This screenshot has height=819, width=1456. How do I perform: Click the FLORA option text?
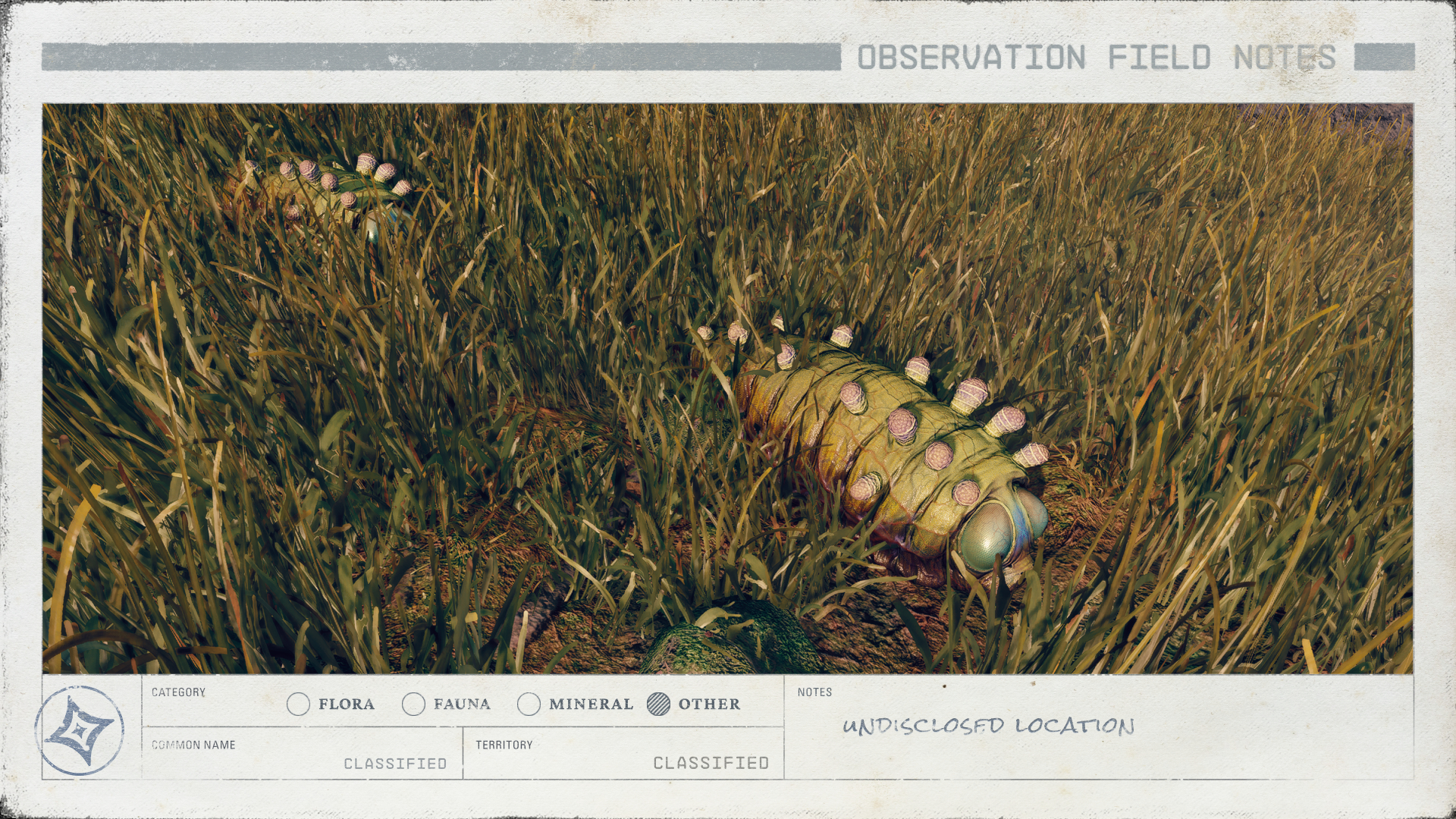coord(347,704)
